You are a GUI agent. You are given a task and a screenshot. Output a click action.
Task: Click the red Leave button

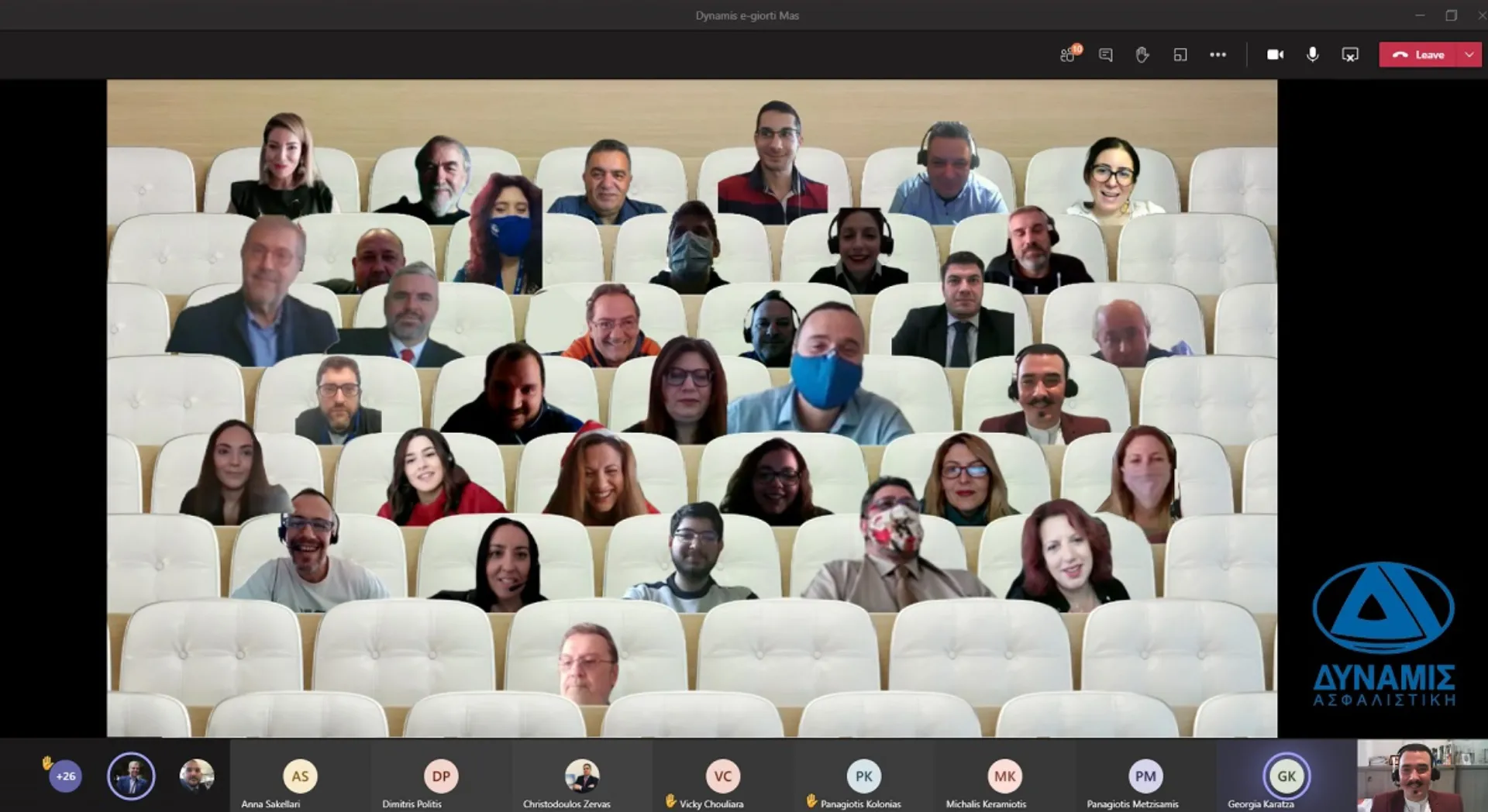(1419, 54)
